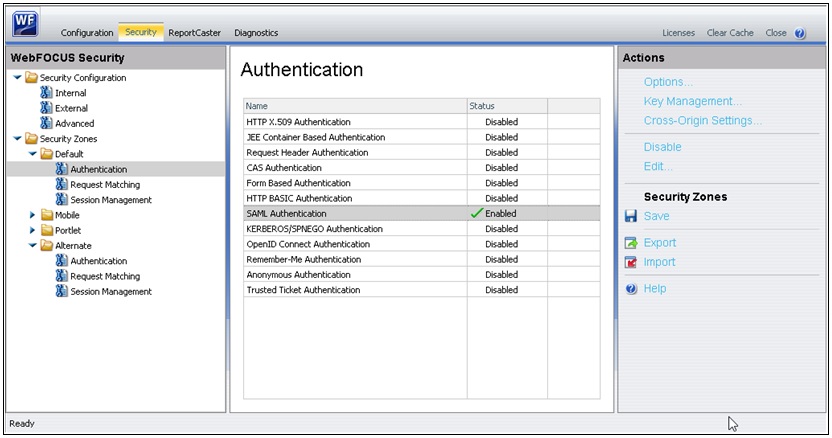Viewport: 832px width, 438px height.
Task: Select the CAS Authentication row
Action: tap(422, 168)
